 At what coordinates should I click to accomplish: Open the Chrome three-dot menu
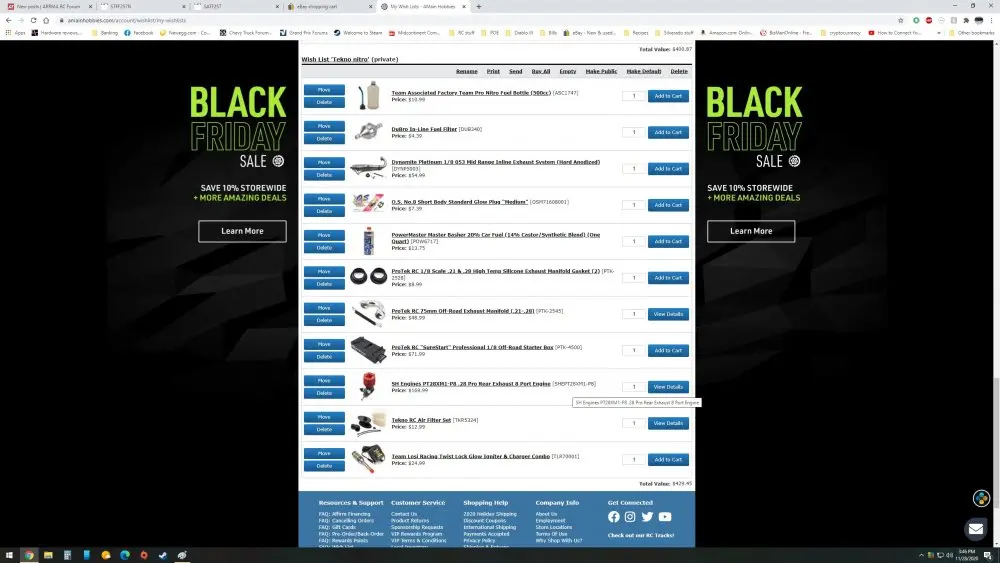point(991,20)
